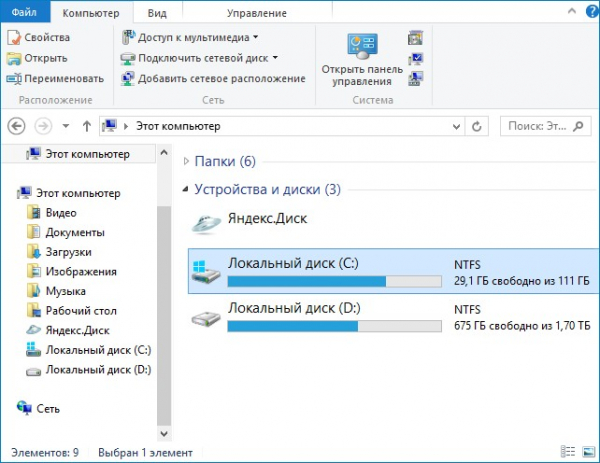
Task: Switch to the large icons view in status bar
Action: (589, 452)
